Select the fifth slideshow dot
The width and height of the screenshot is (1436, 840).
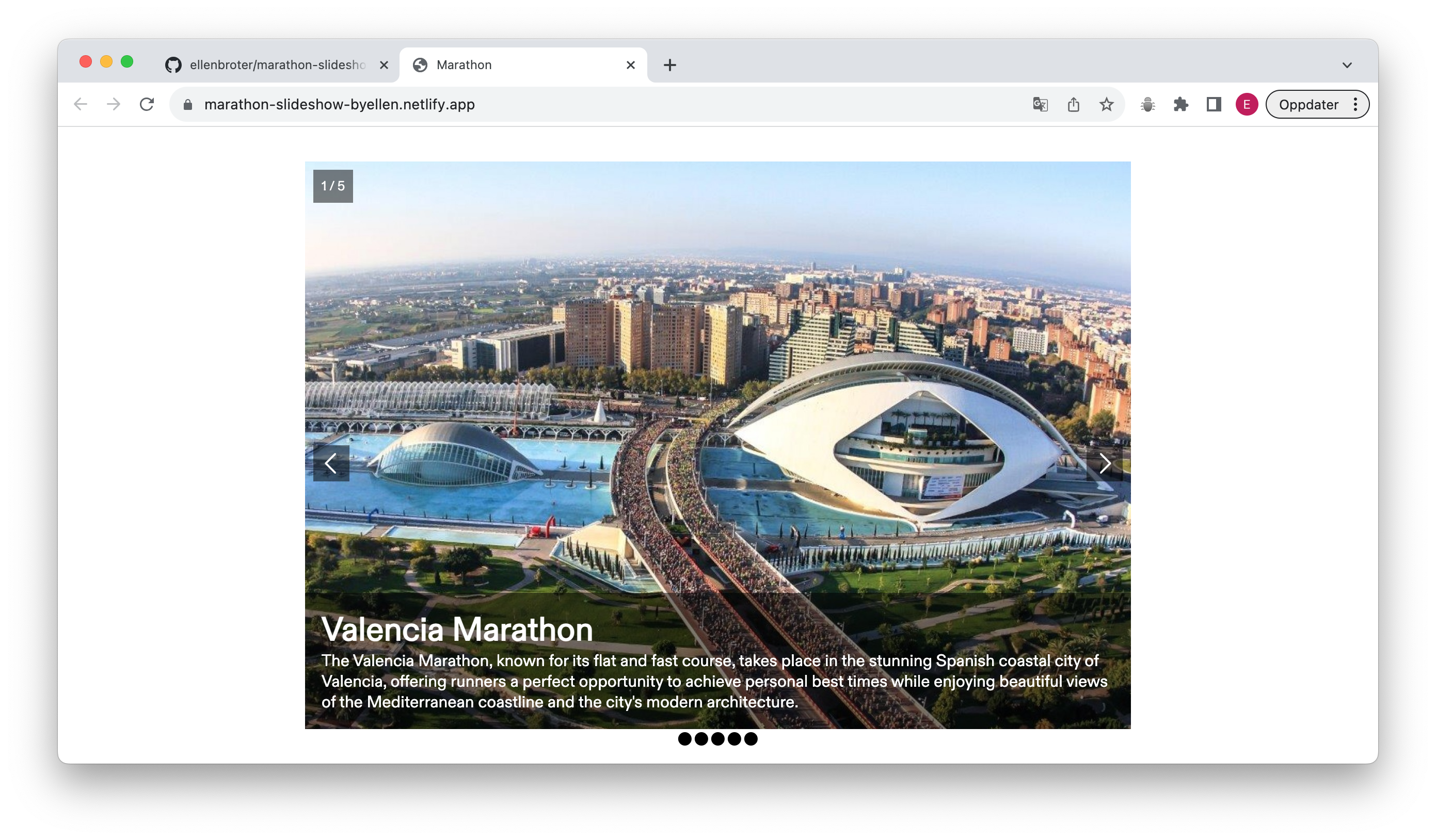tap(751, 739)
